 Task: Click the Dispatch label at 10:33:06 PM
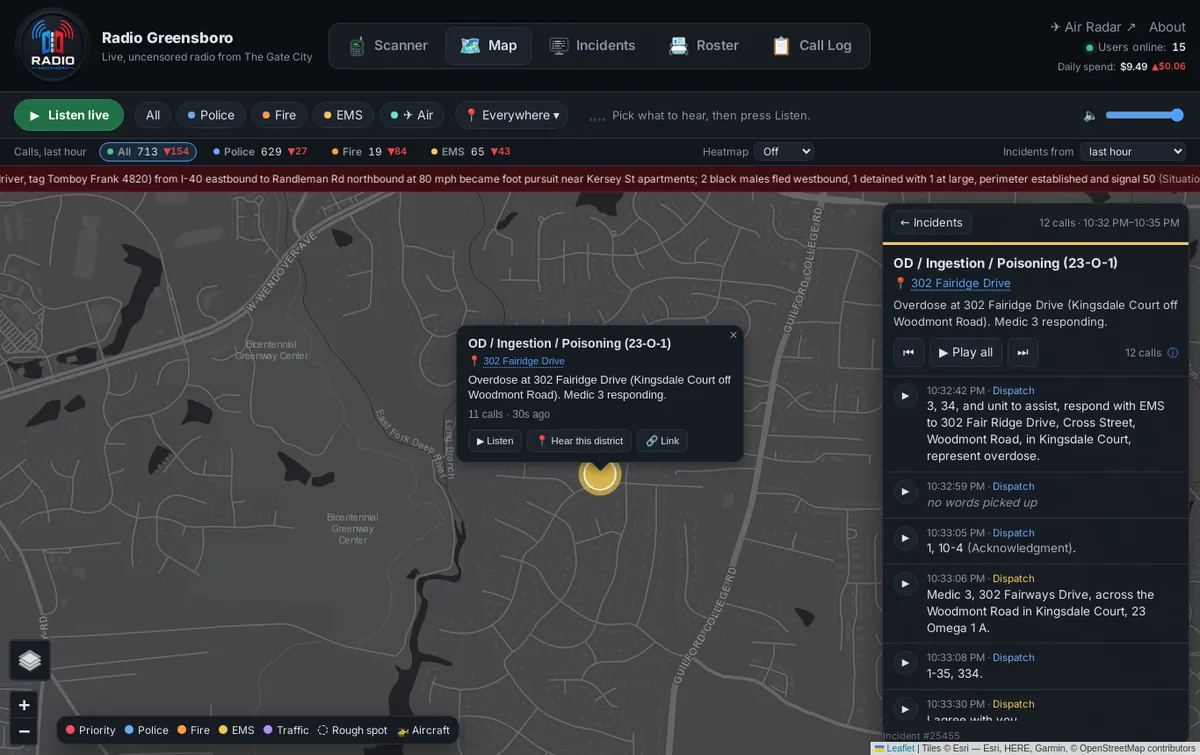pyautogui.click(x=1013, y=578)
